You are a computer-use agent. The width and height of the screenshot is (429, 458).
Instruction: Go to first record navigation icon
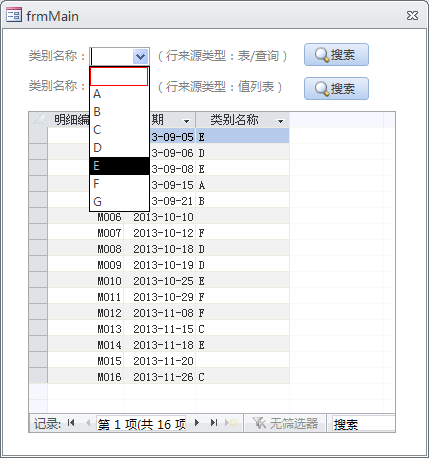[x=71, y=423]
